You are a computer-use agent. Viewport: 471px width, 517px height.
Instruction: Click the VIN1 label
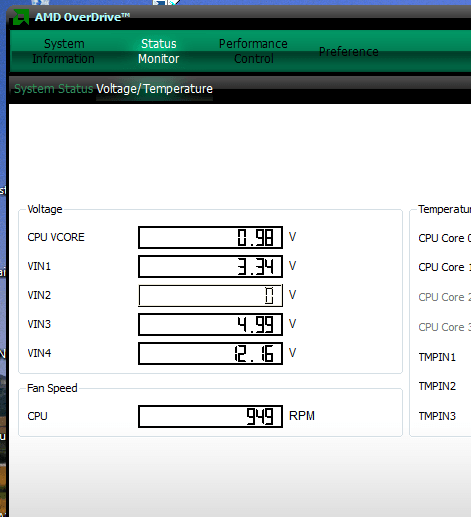39,266
